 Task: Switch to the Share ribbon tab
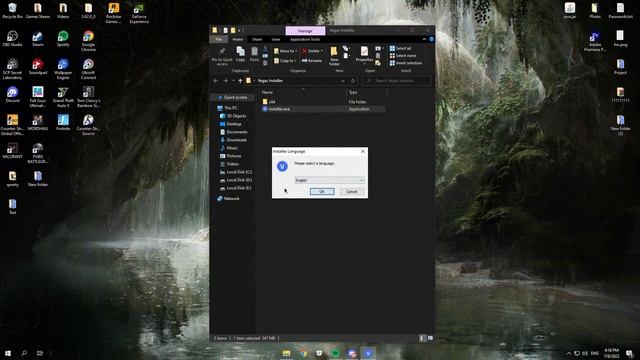257,39
